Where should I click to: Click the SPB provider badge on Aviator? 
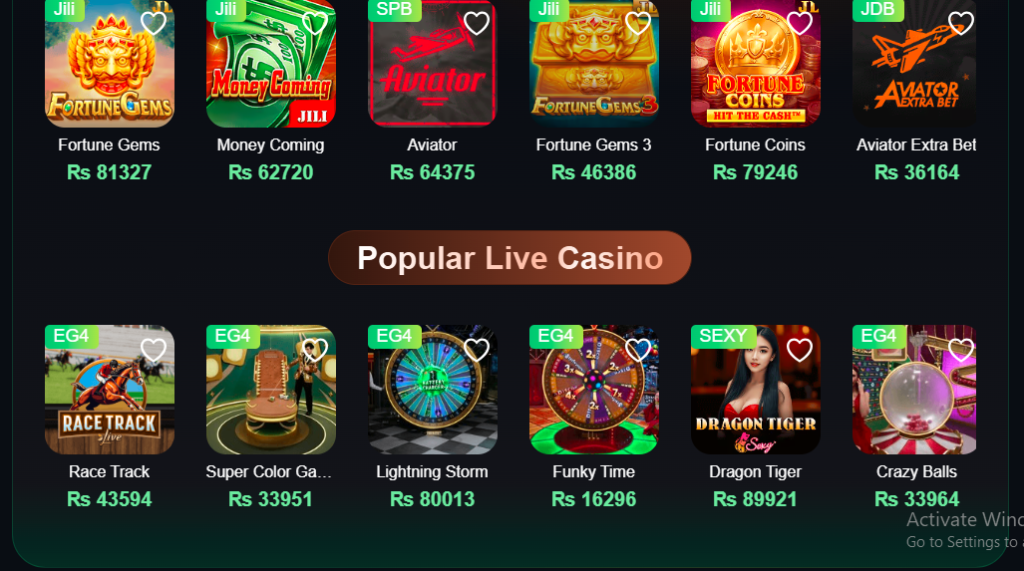pos(394,10)
